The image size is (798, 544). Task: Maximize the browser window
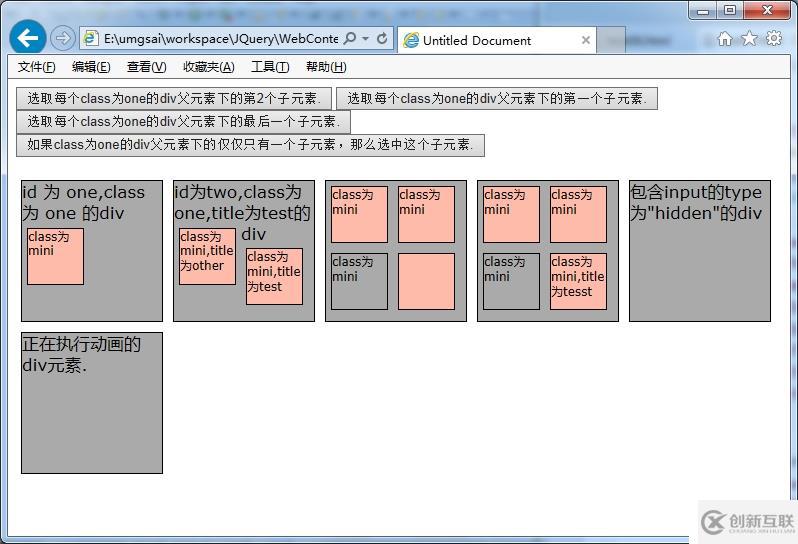coord(730,11)
